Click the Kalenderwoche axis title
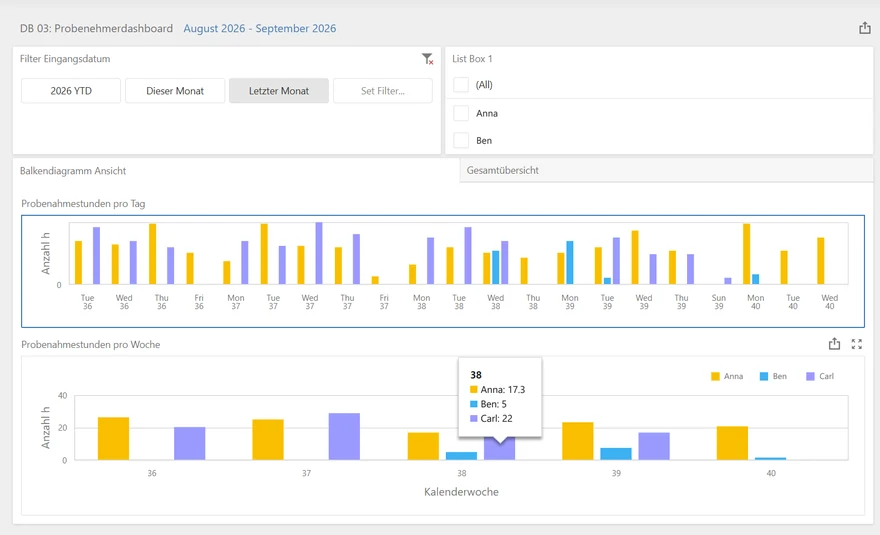Screen dimensions: 880x535 (461, 492)
